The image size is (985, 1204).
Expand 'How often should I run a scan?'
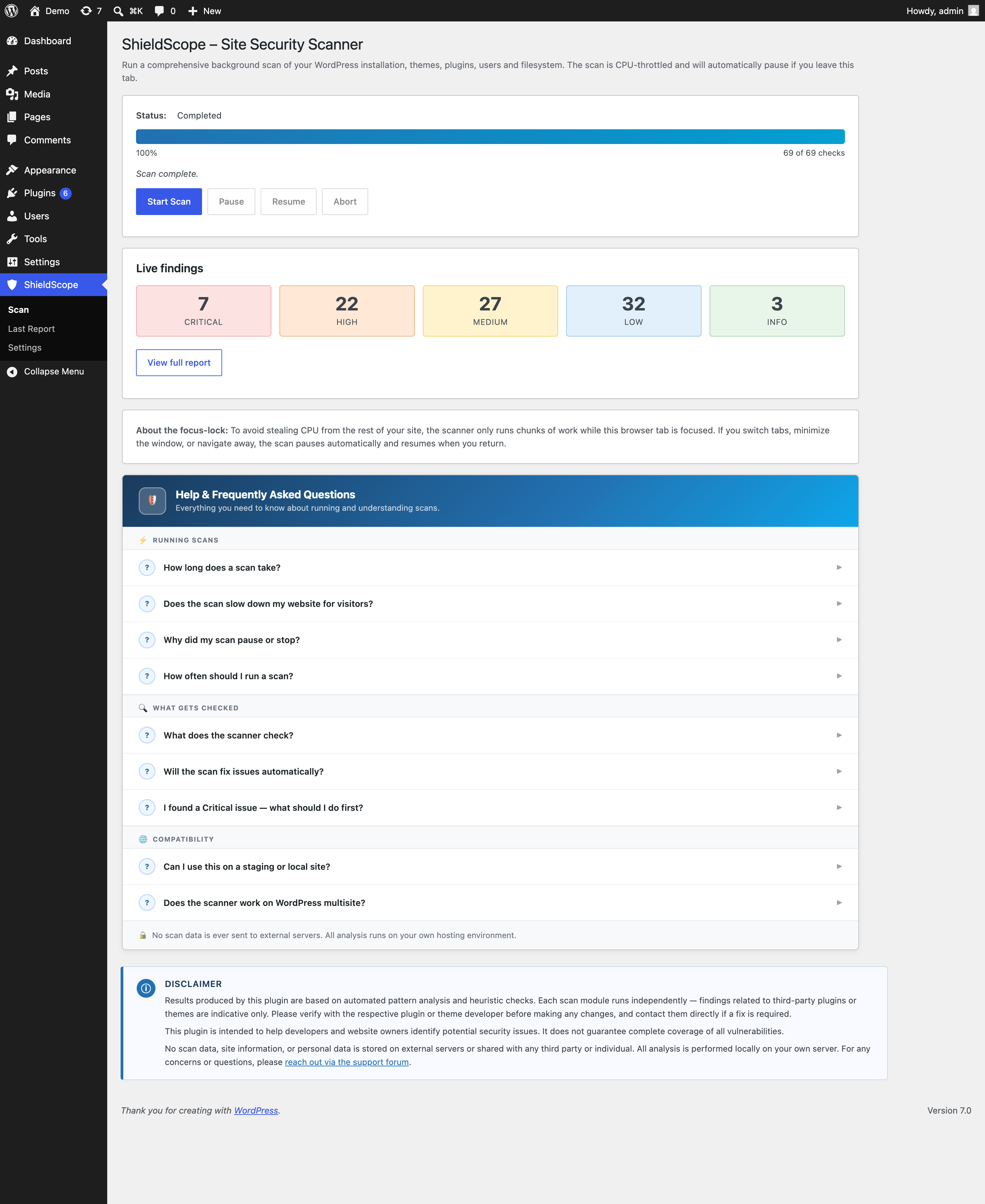tap(490, 676)
